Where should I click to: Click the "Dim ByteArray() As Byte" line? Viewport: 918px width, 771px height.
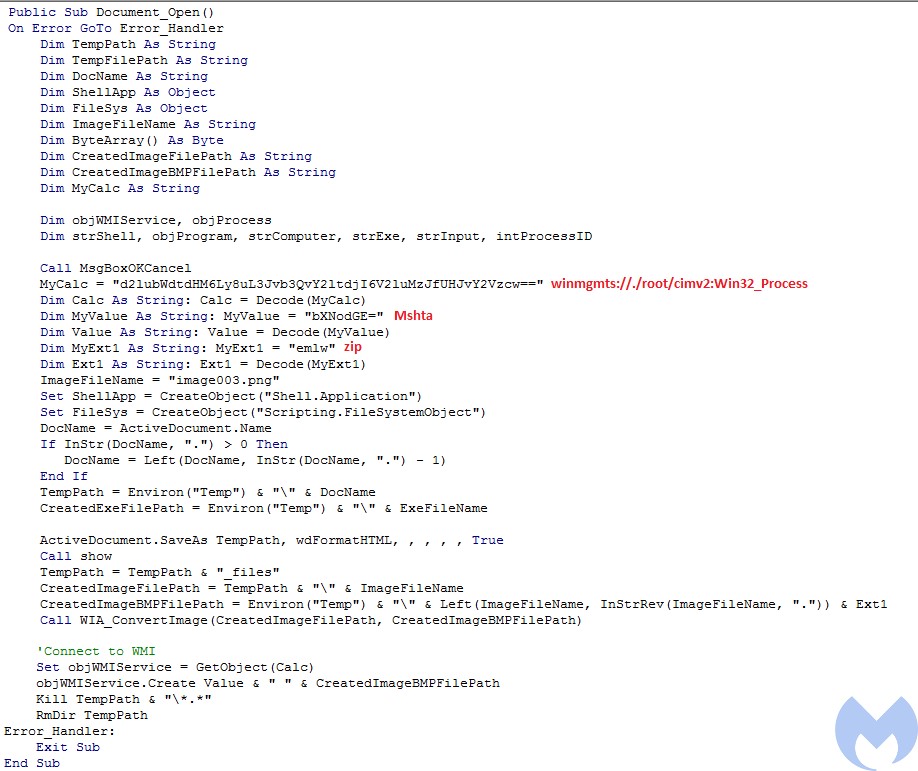pyautogui.click(x=132, y=140)
